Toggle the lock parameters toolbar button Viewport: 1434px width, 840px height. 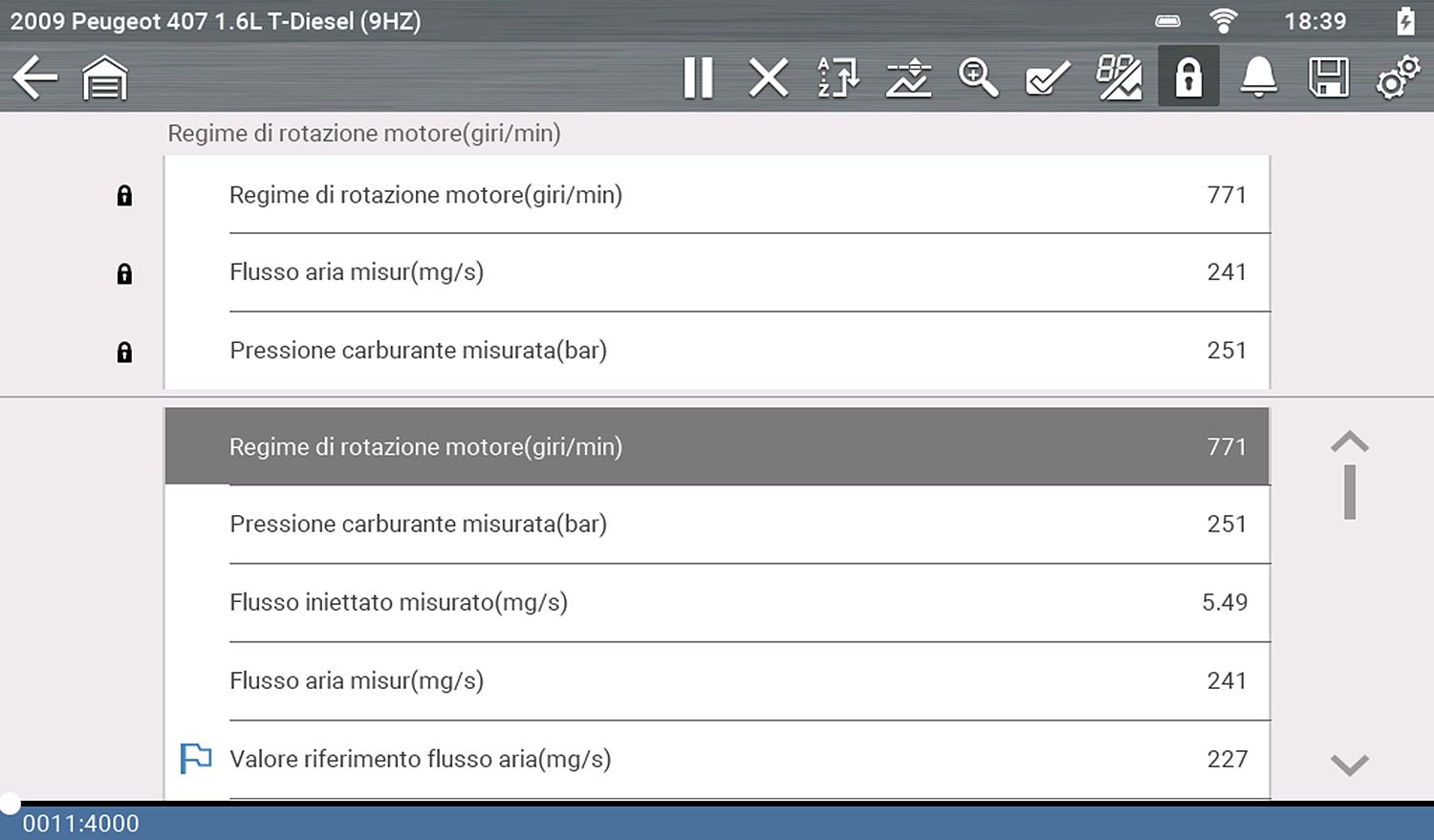point(1188,77)
